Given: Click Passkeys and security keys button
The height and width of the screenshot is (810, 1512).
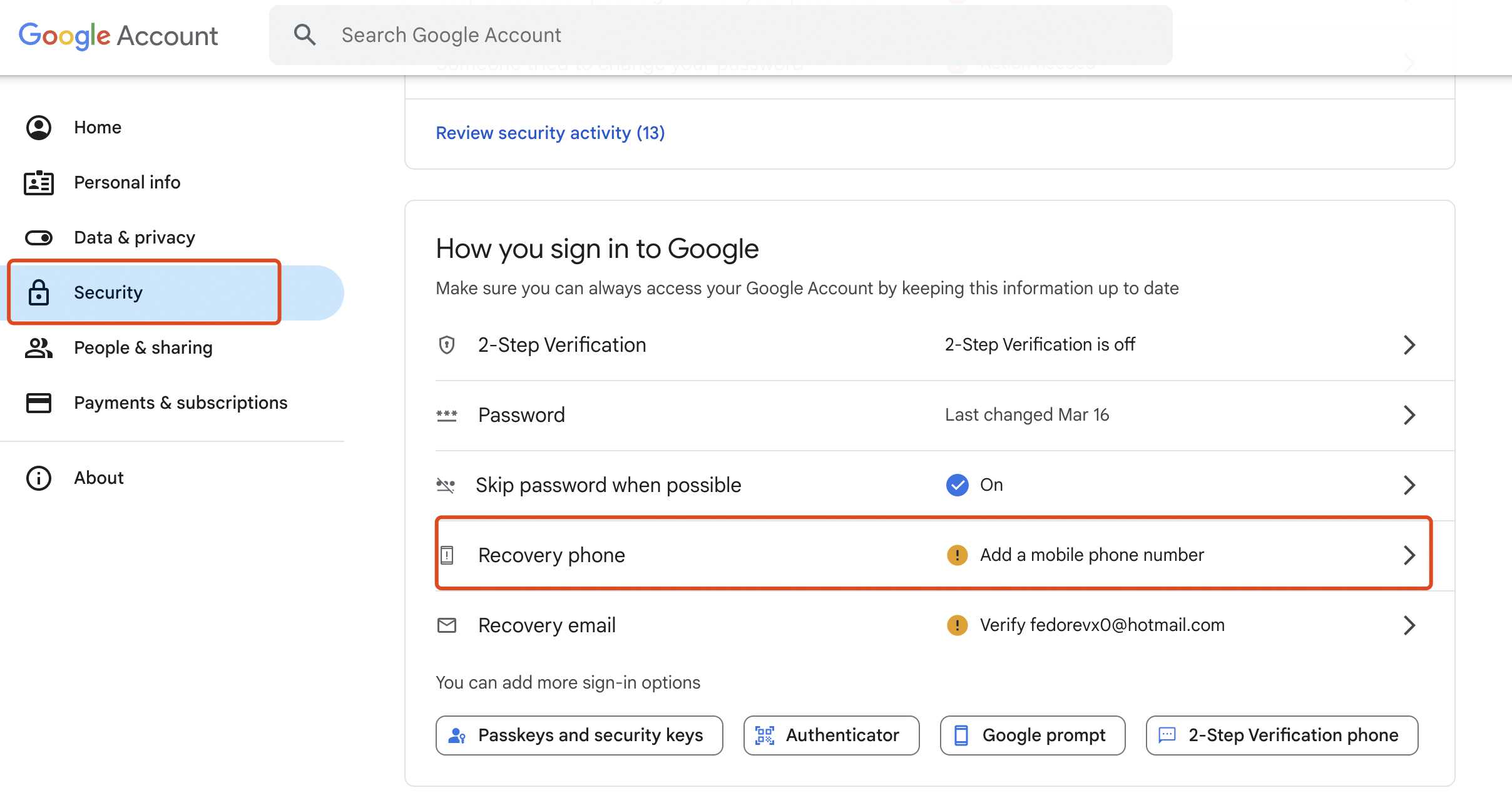Looking at the screenshot, I should (x=579, y=736).
